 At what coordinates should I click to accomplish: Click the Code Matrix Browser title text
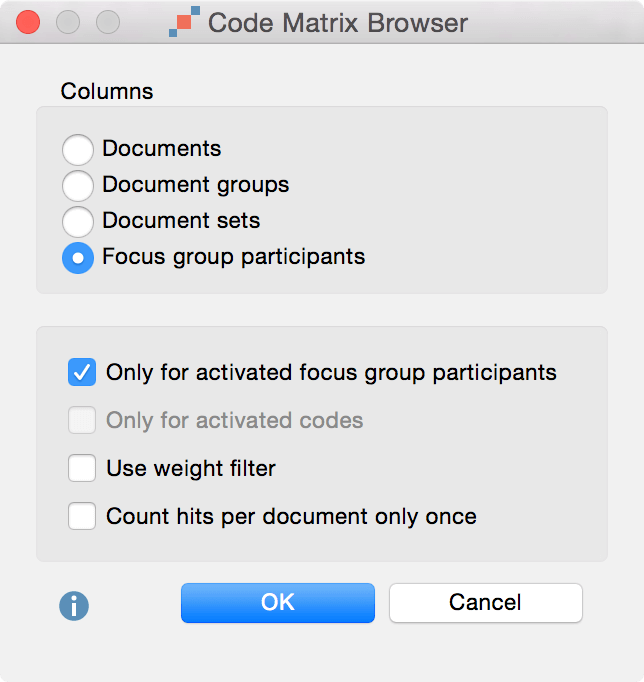338,23
